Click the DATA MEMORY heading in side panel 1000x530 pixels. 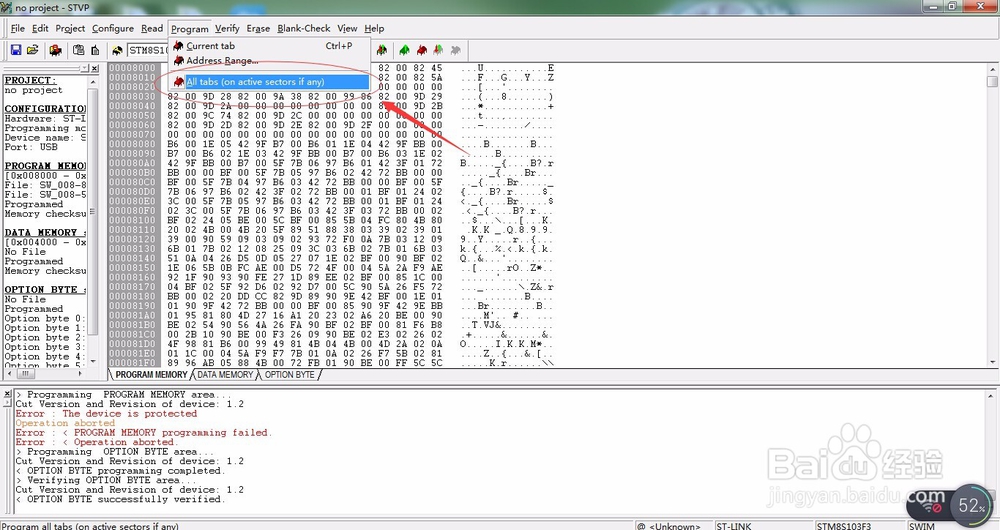45,233
